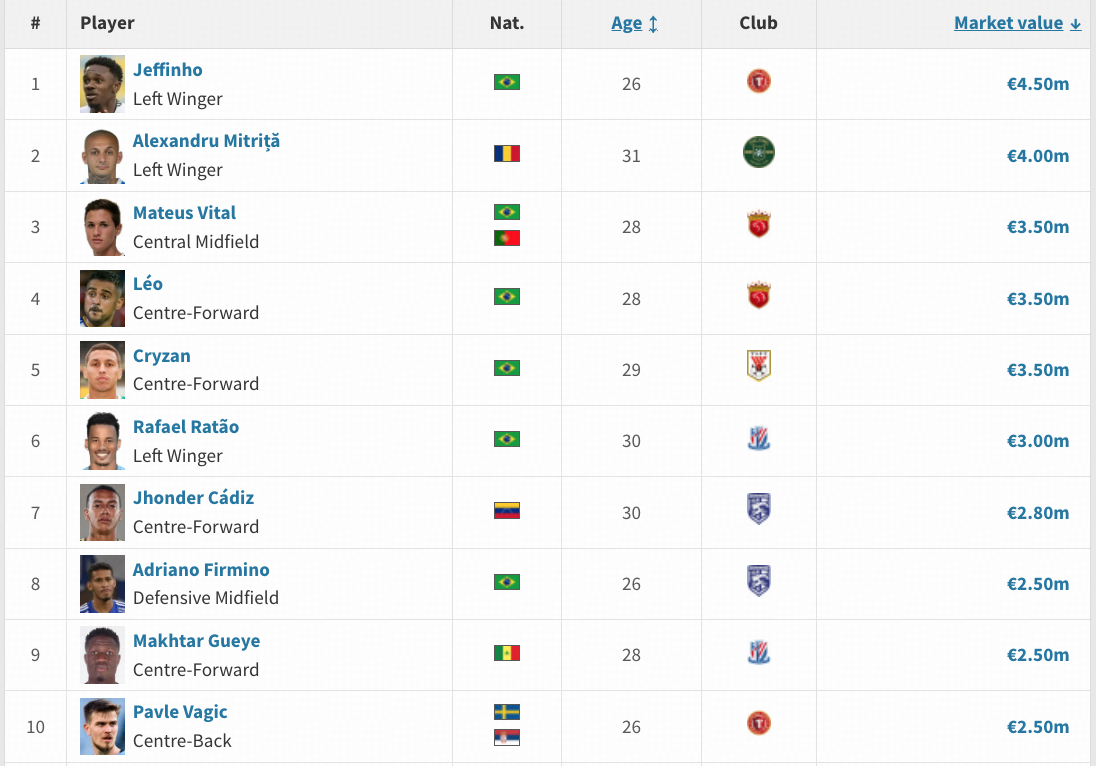Image resolution: width=1096 pixels, height=766 pixels.
Task: Sort table by Market value
Action: [1008, 23]
